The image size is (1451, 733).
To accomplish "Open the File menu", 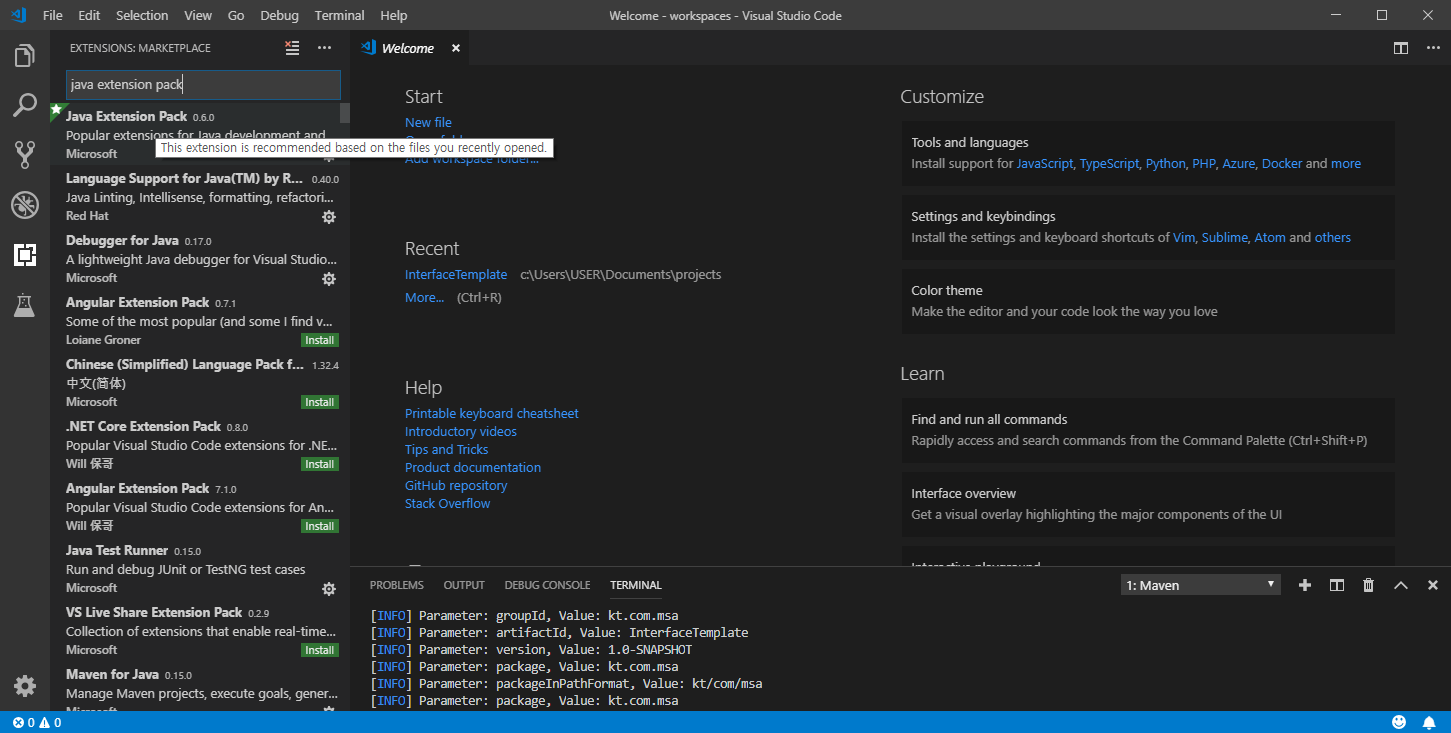I will pyautogui.click(x=53, y=15).
